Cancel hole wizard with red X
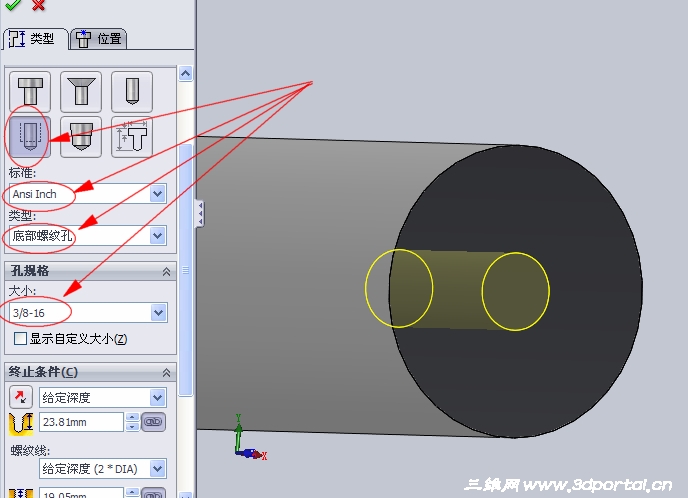The image size is (688, 498). 39,4
